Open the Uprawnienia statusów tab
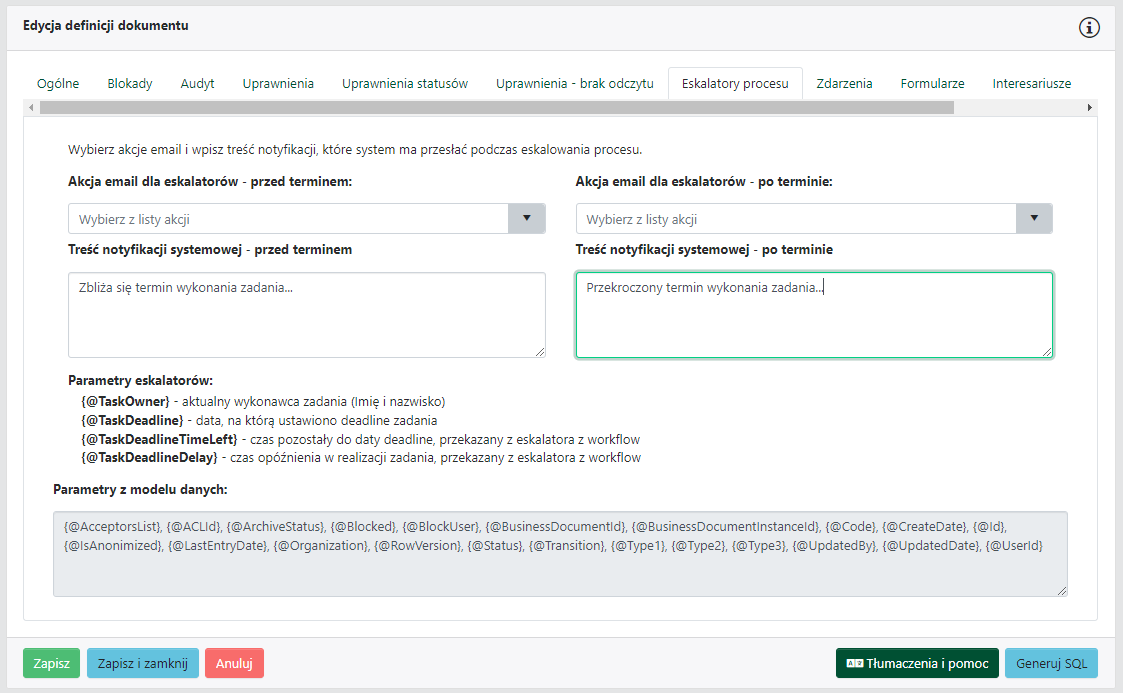The width and height of the screenshot is (1123, 693). coord(405,84)
